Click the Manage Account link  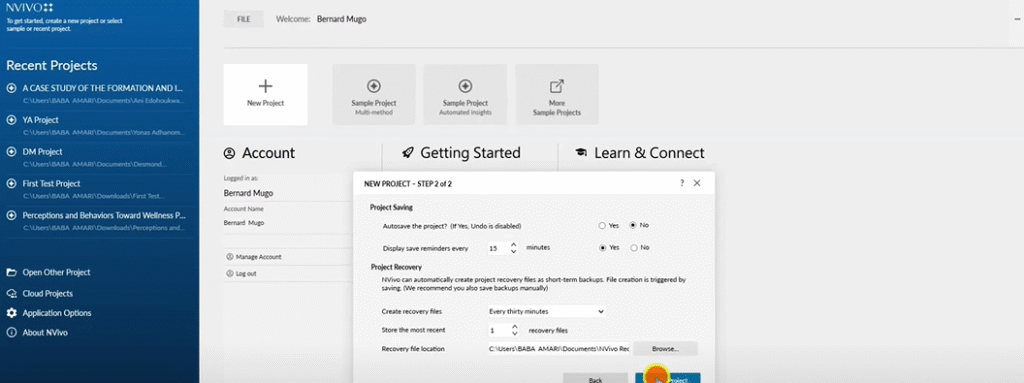coord(258,257)
